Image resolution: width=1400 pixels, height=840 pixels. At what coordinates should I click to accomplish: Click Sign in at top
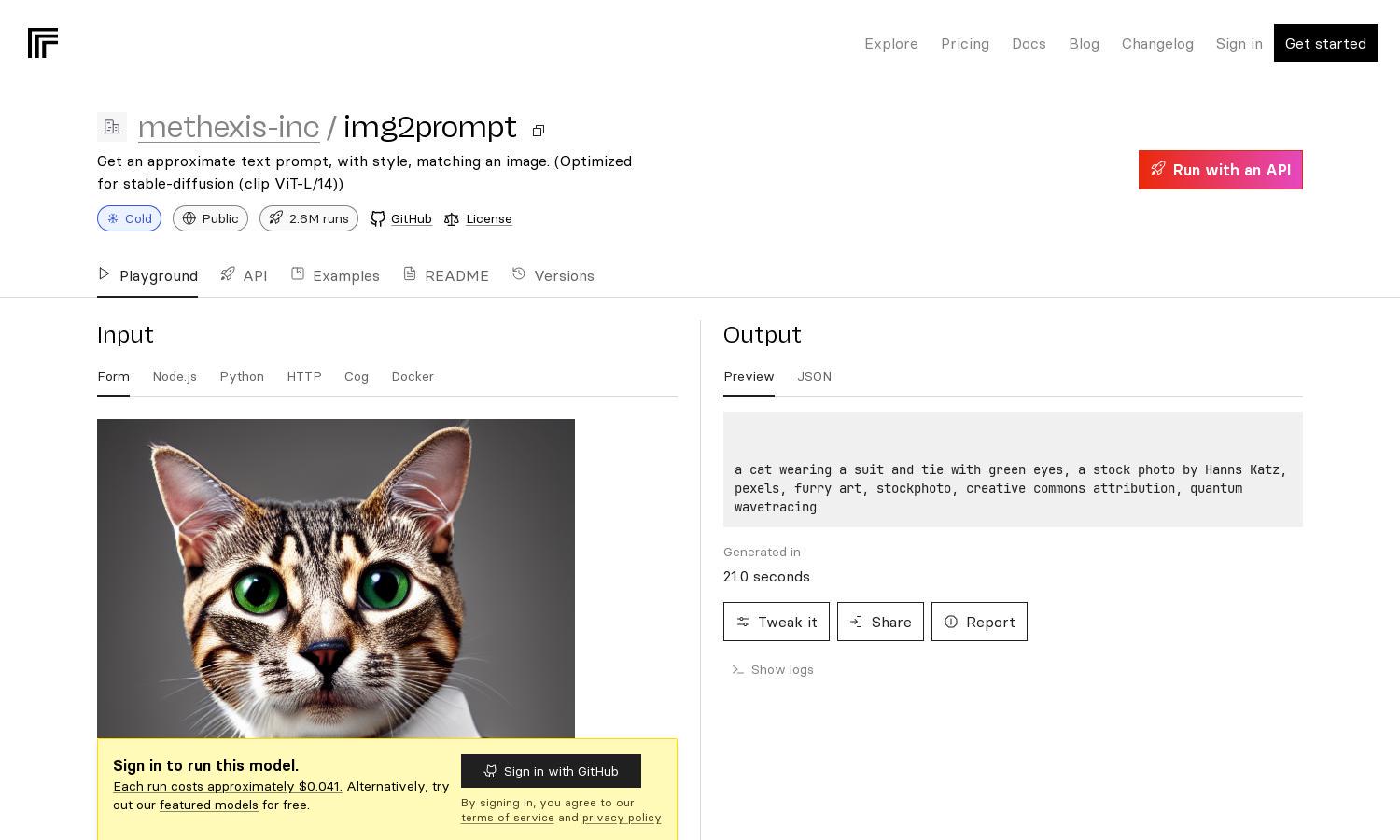coord(1239,44)
